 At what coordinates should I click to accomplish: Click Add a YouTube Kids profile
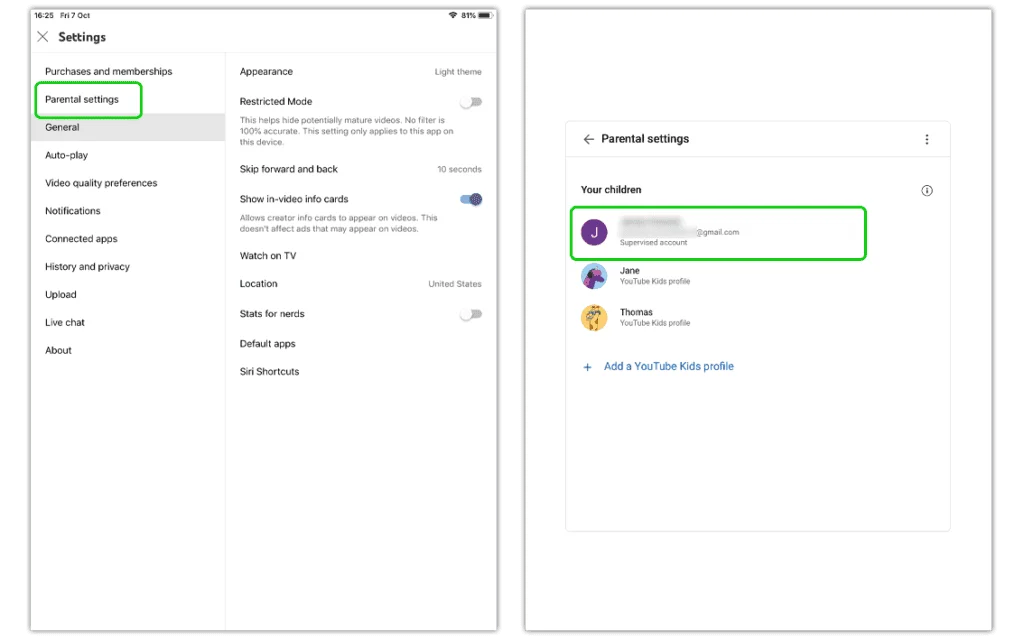669,366
